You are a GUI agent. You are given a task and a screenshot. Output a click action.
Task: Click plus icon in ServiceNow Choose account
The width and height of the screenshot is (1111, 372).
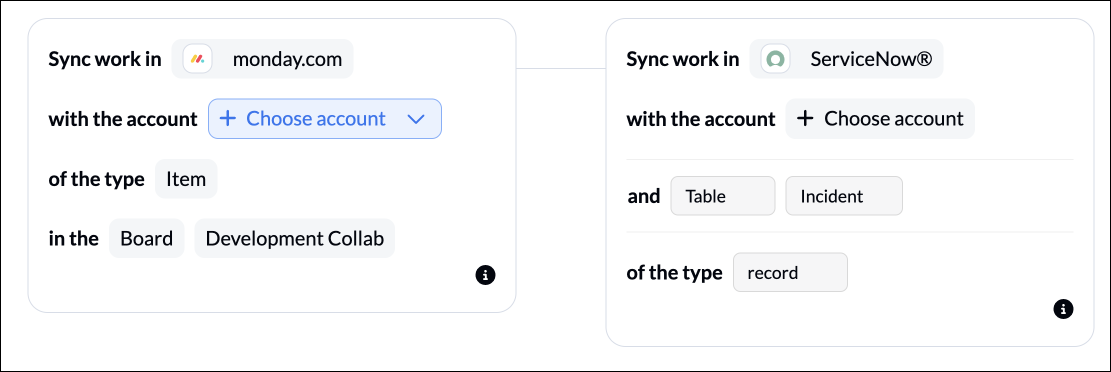tap(805, 118)
